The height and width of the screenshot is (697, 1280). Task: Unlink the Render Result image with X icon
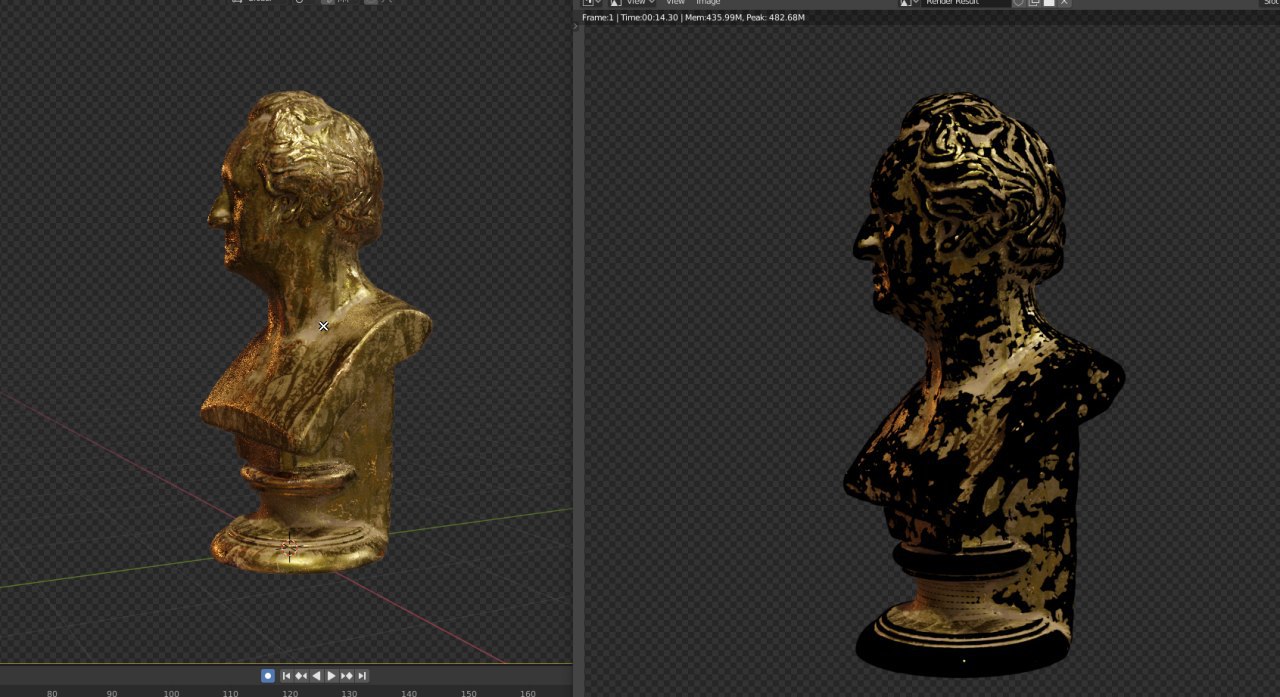1064,3
